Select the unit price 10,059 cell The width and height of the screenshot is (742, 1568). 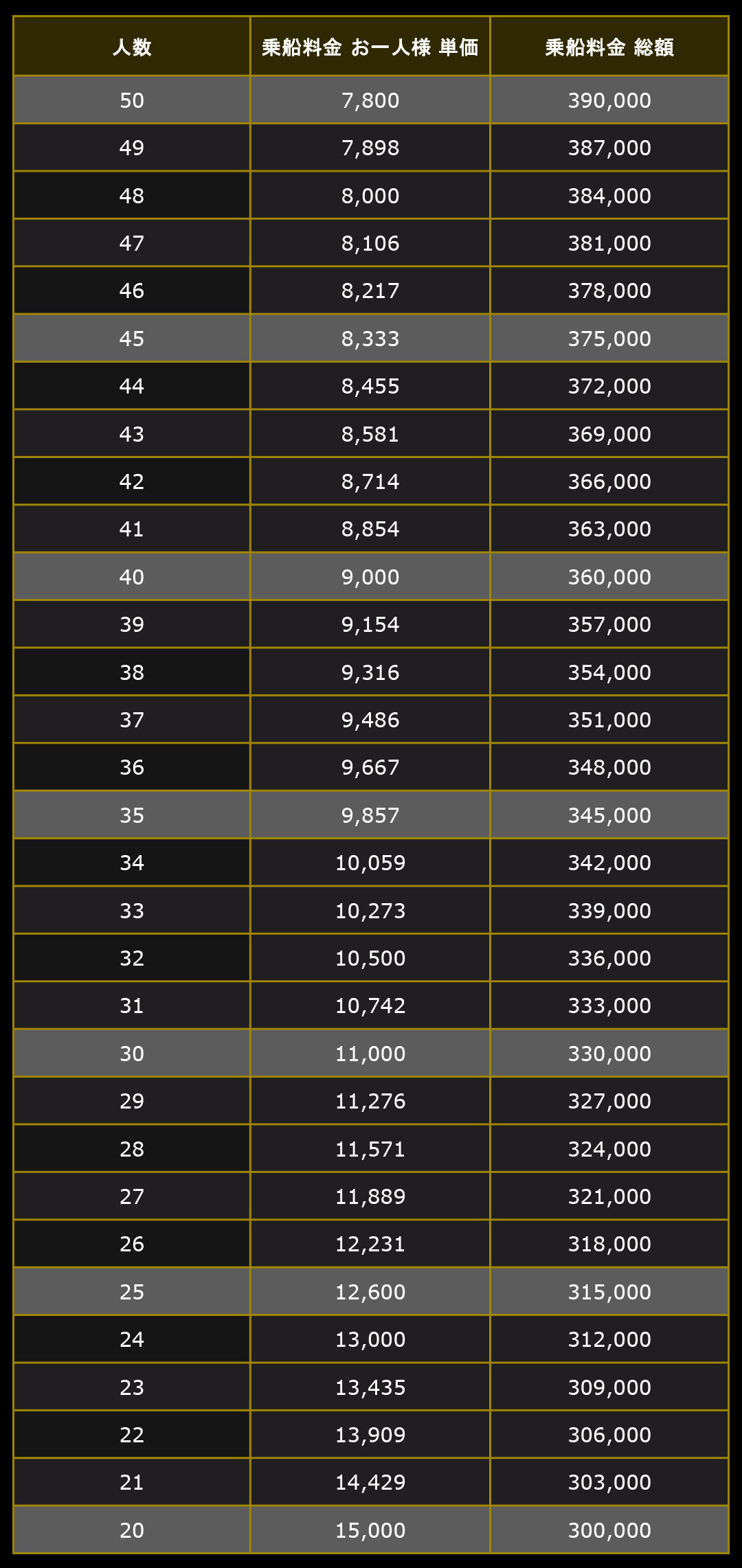coord(370,863)
